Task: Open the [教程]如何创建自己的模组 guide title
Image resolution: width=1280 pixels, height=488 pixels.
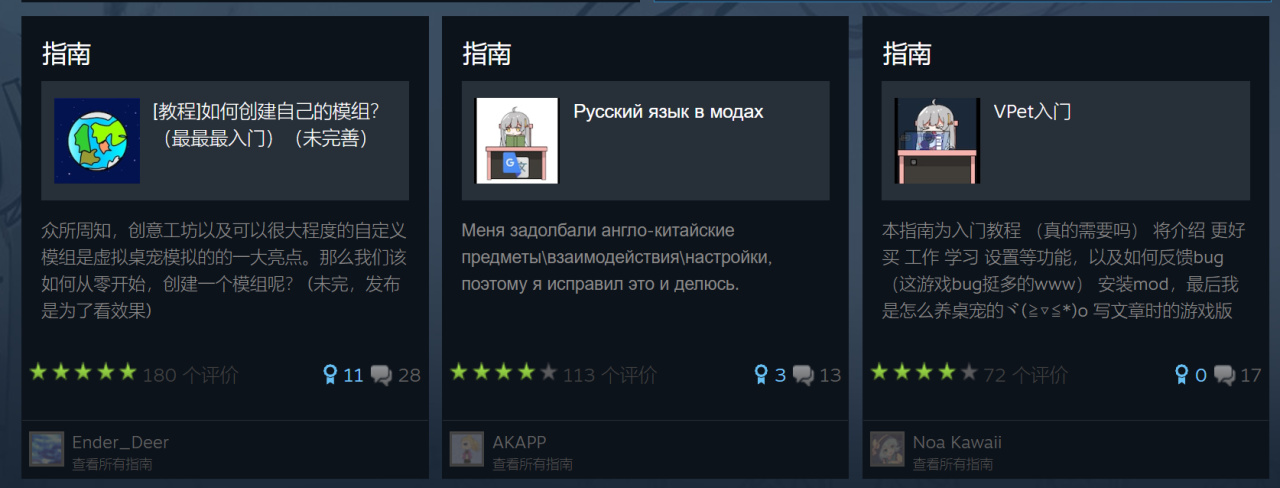Action: click(265, 125)
